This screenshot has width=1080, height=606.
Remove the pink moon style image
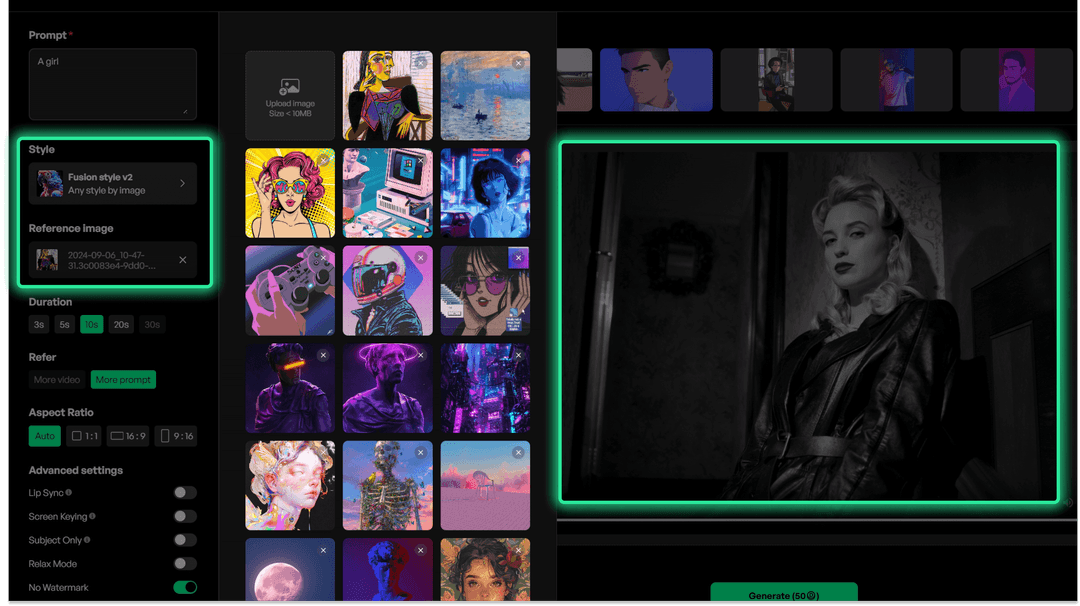pos(324,550)
